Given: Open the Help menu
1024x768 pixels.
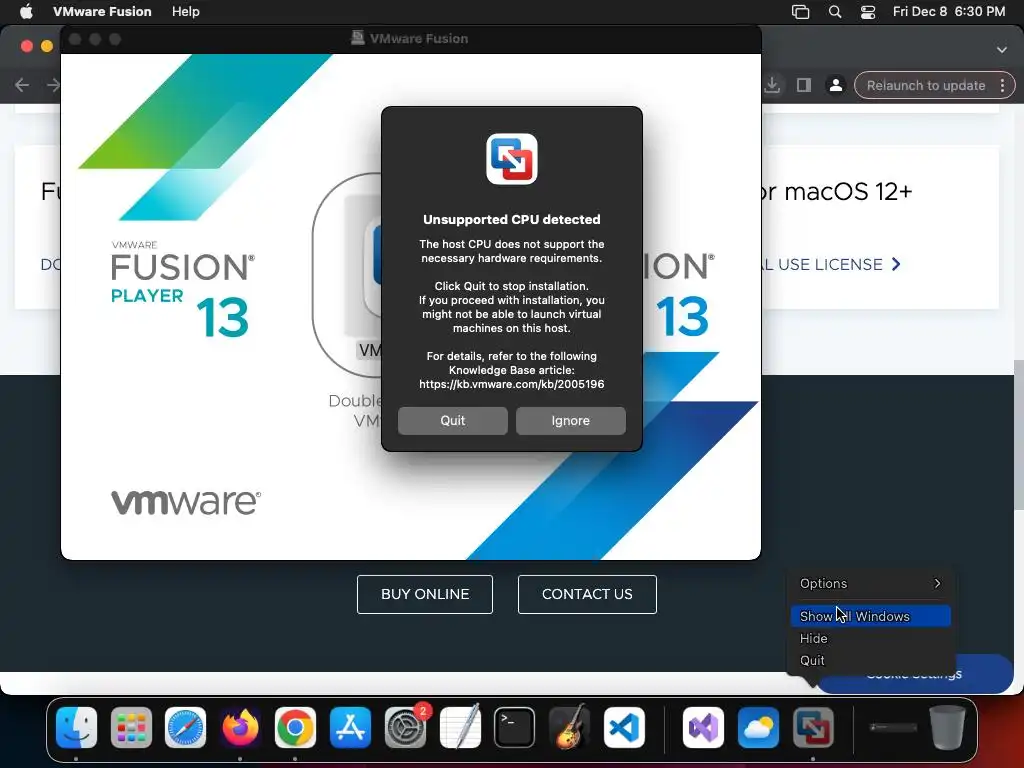Looking at the screenshot, I should tap(185, 11).
